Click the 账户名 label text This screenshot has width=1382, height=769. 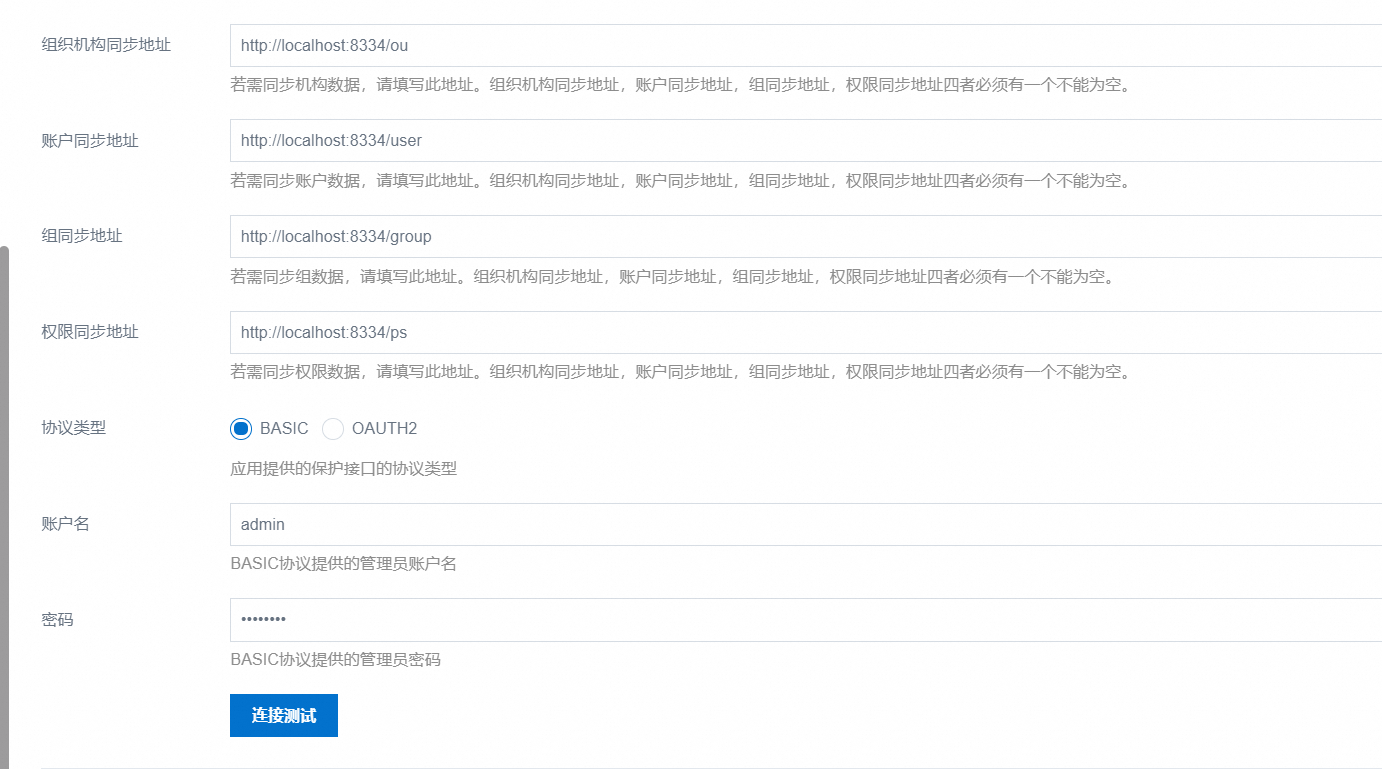(x=66, y=524)
